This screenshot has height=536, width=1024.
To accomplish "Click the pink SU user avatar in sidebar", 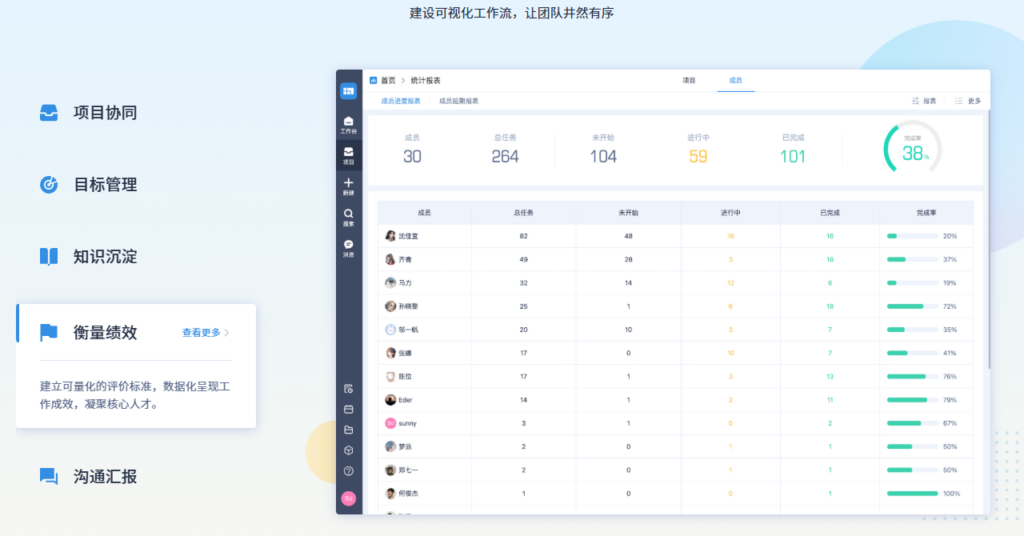I will point(349,498).
